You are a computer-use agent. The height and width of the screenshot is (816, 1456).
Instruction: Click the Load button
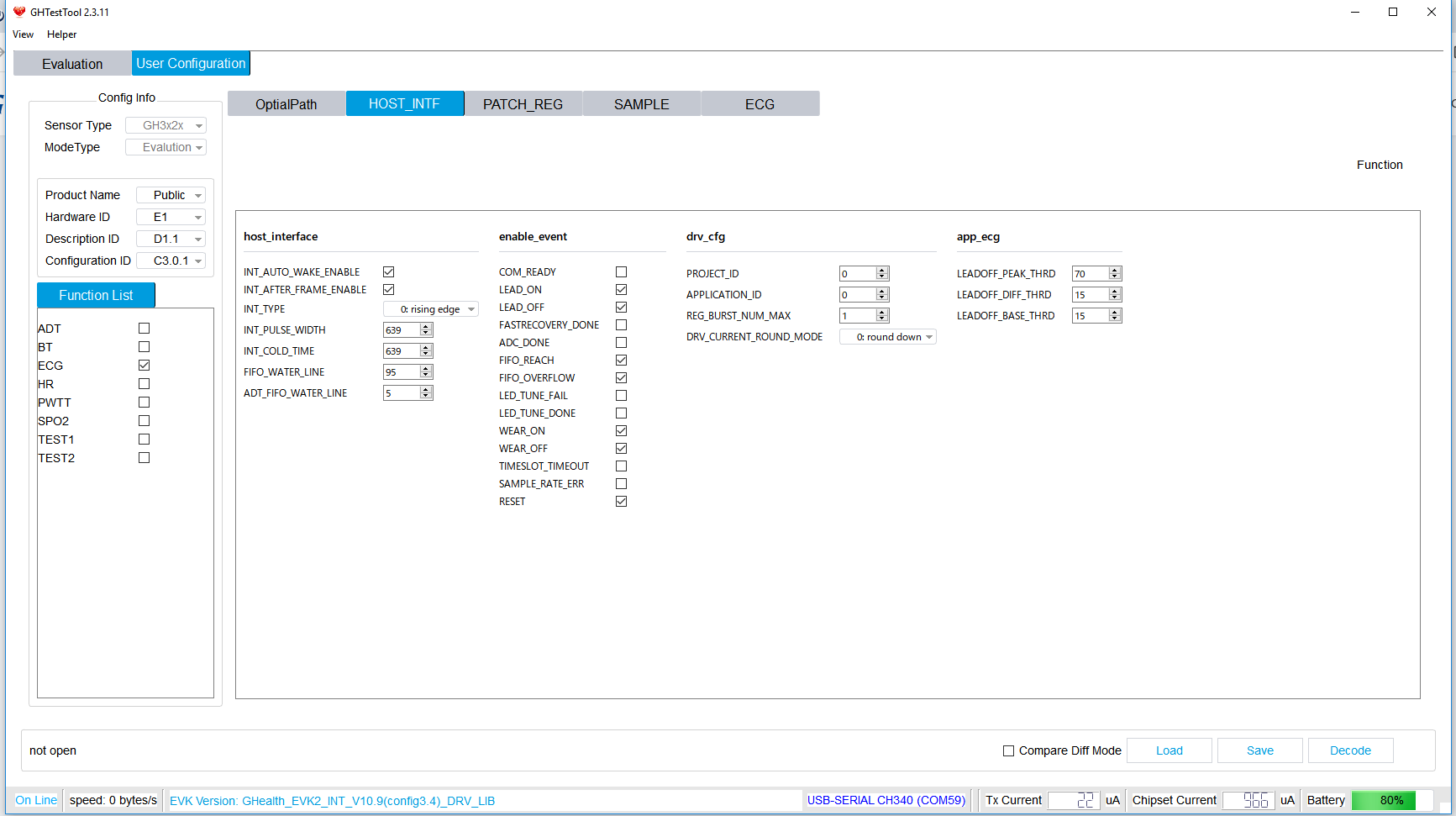point(1169,750)
